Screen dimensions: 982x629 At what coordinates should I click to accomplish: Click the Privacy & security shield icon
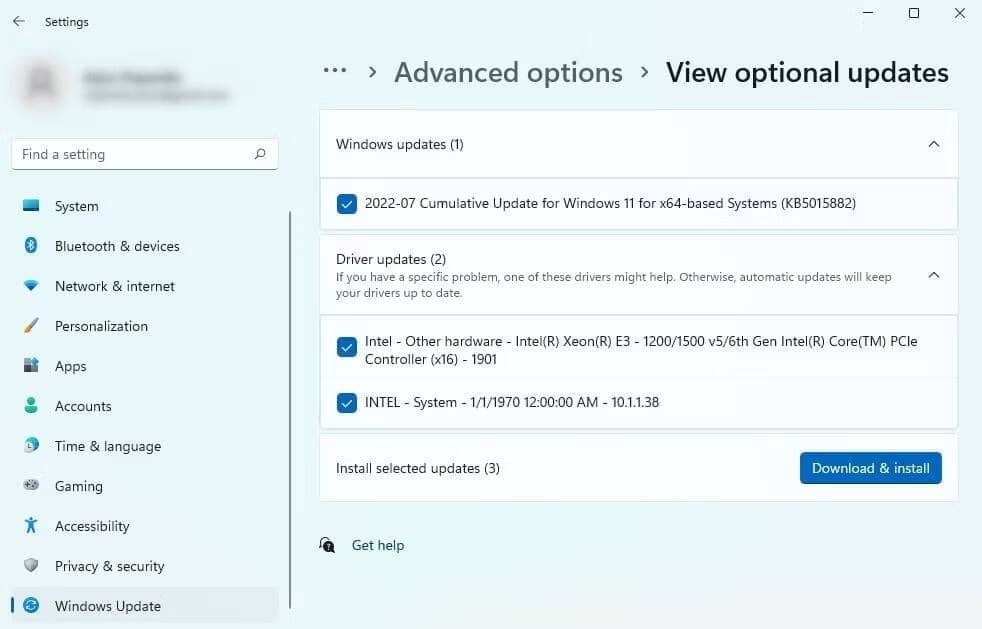point(31,566)
